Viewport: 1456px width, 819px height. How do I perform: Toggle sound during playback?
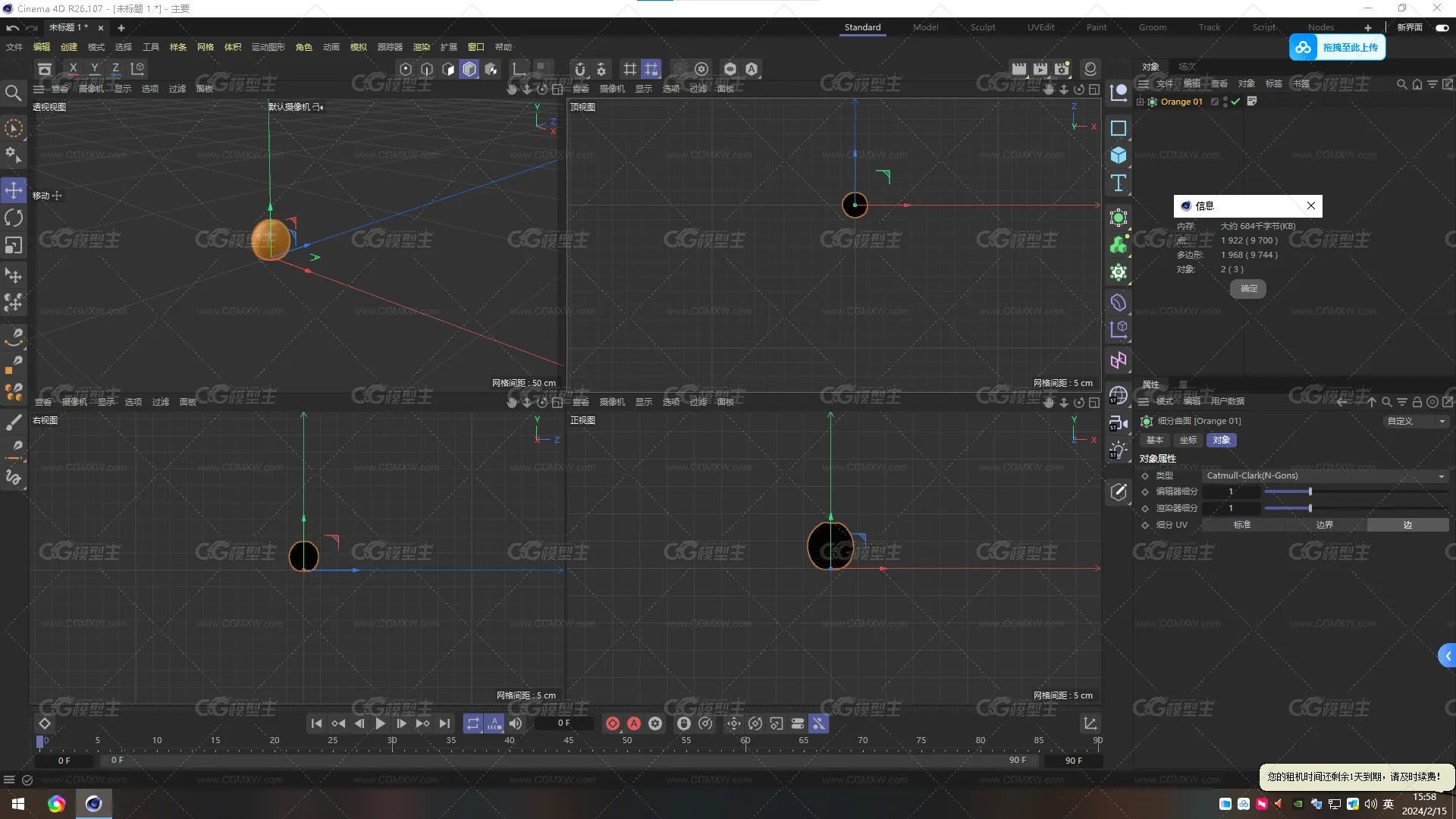(516, 723)
